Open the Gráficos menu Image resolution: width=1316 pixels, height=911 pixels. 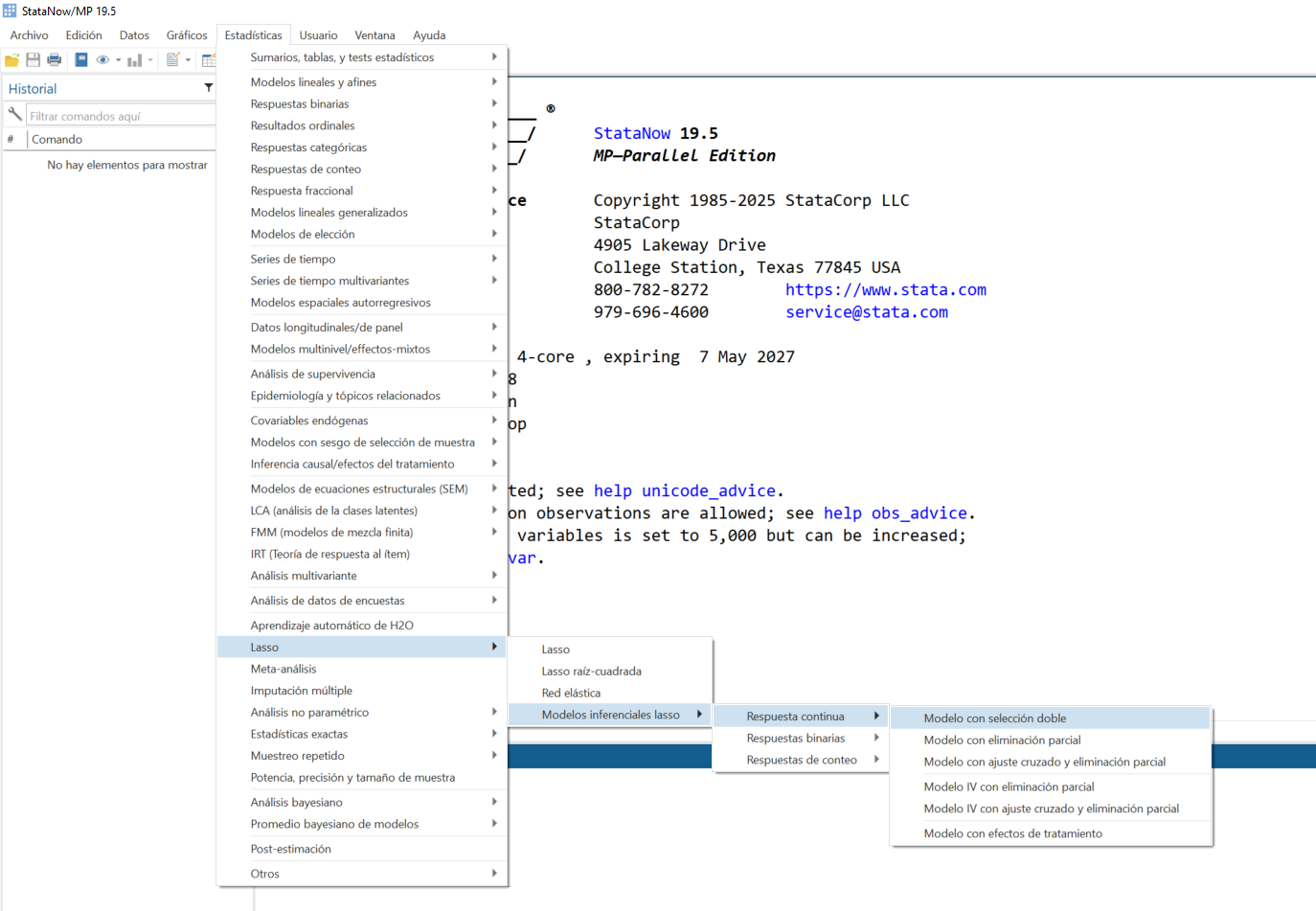pos(186,34)
